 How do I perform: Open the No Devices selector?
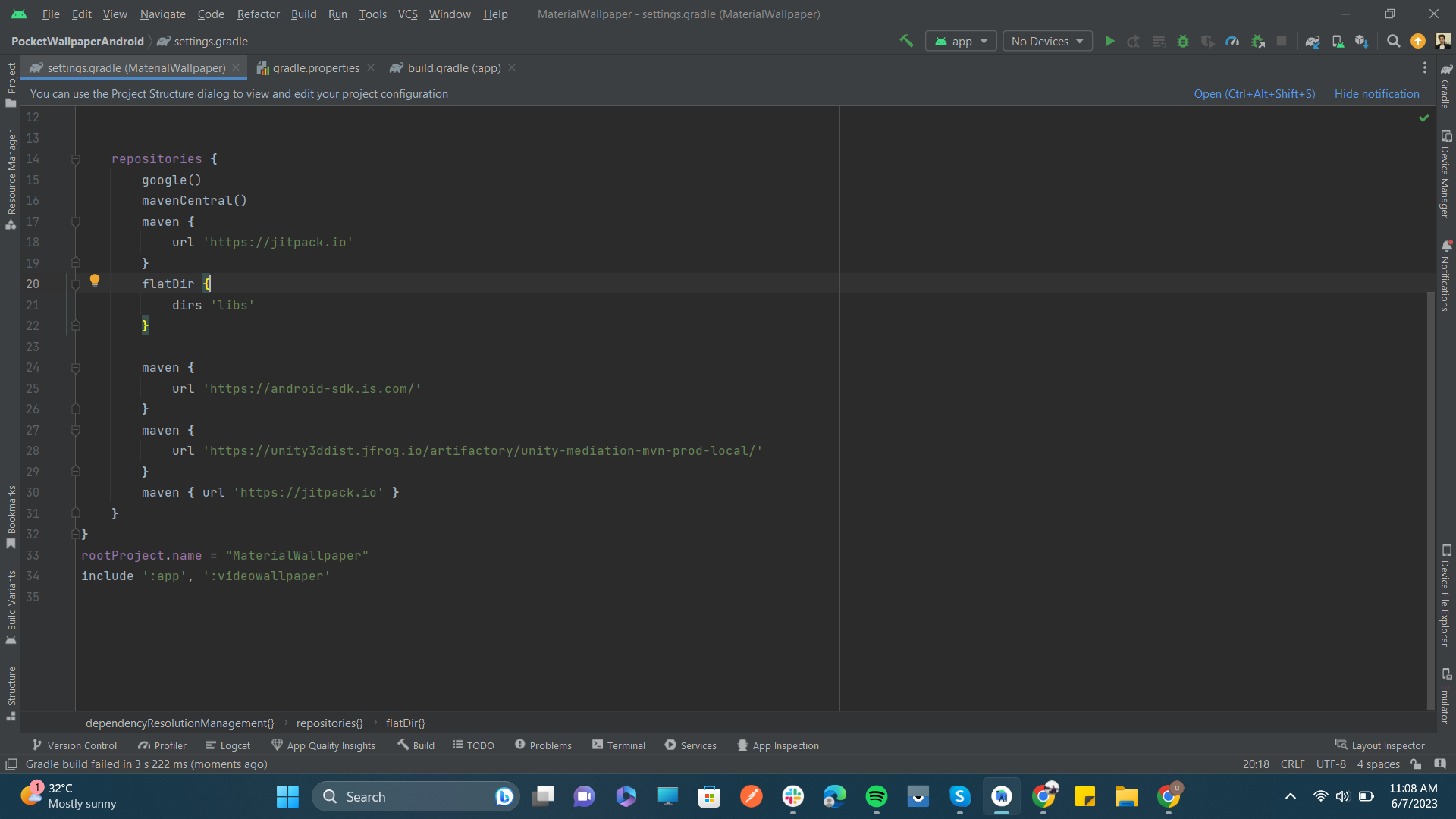coord(1046,41)
